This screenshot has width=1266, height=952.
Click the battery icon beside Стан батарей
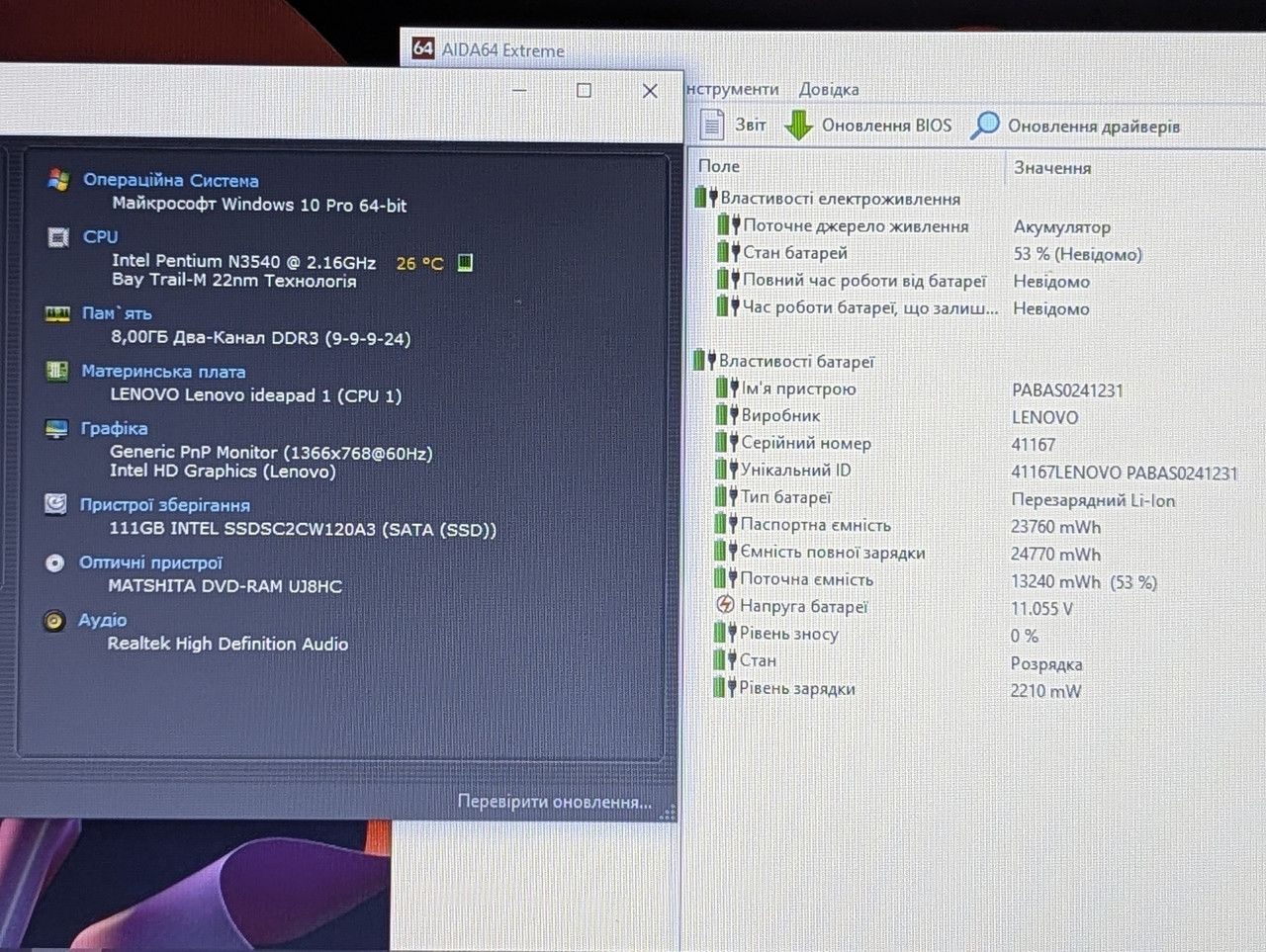coord(729,252)
